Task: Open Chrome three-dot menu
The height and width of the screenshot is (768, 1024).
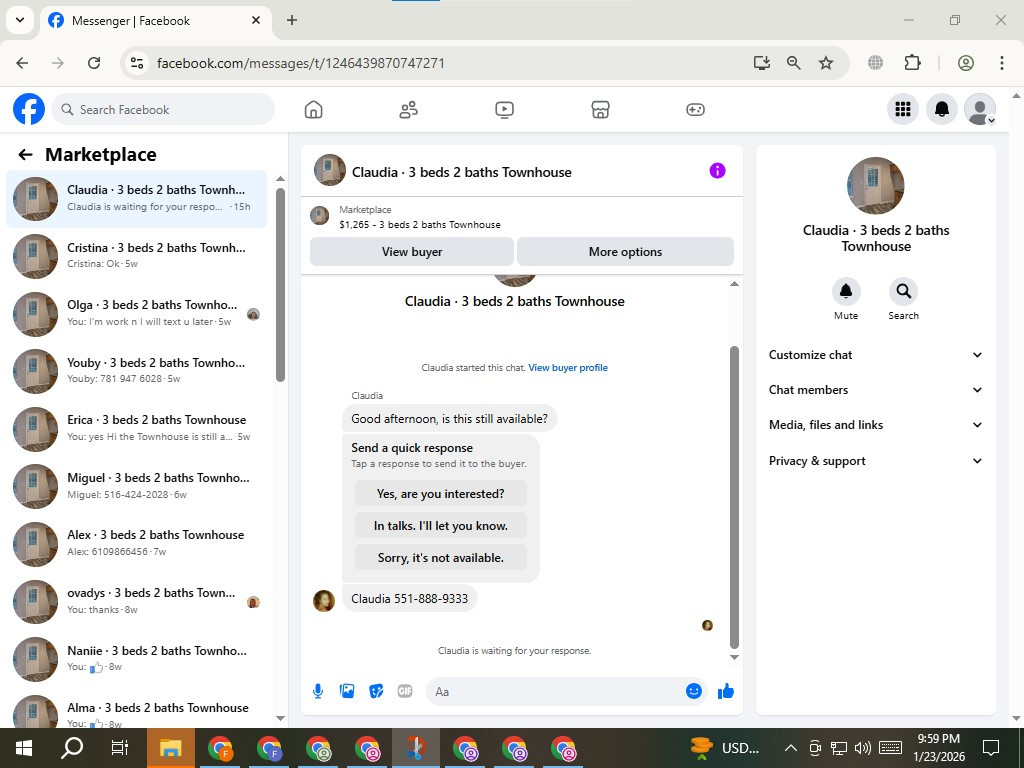Action: coord(1002,63)
